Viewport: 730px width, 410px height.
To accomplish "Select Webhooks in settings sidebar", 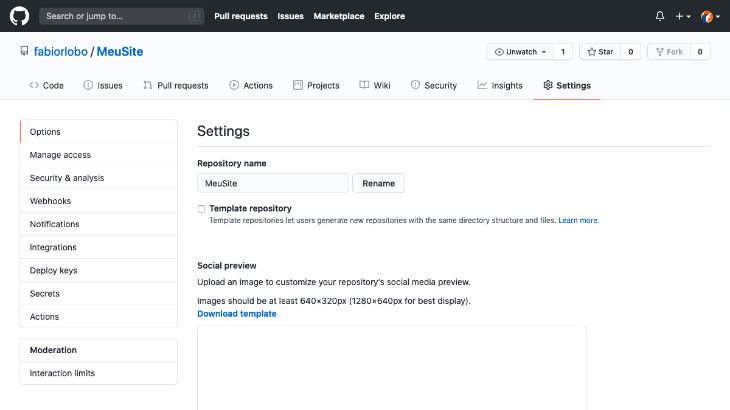I will (99, 201).
